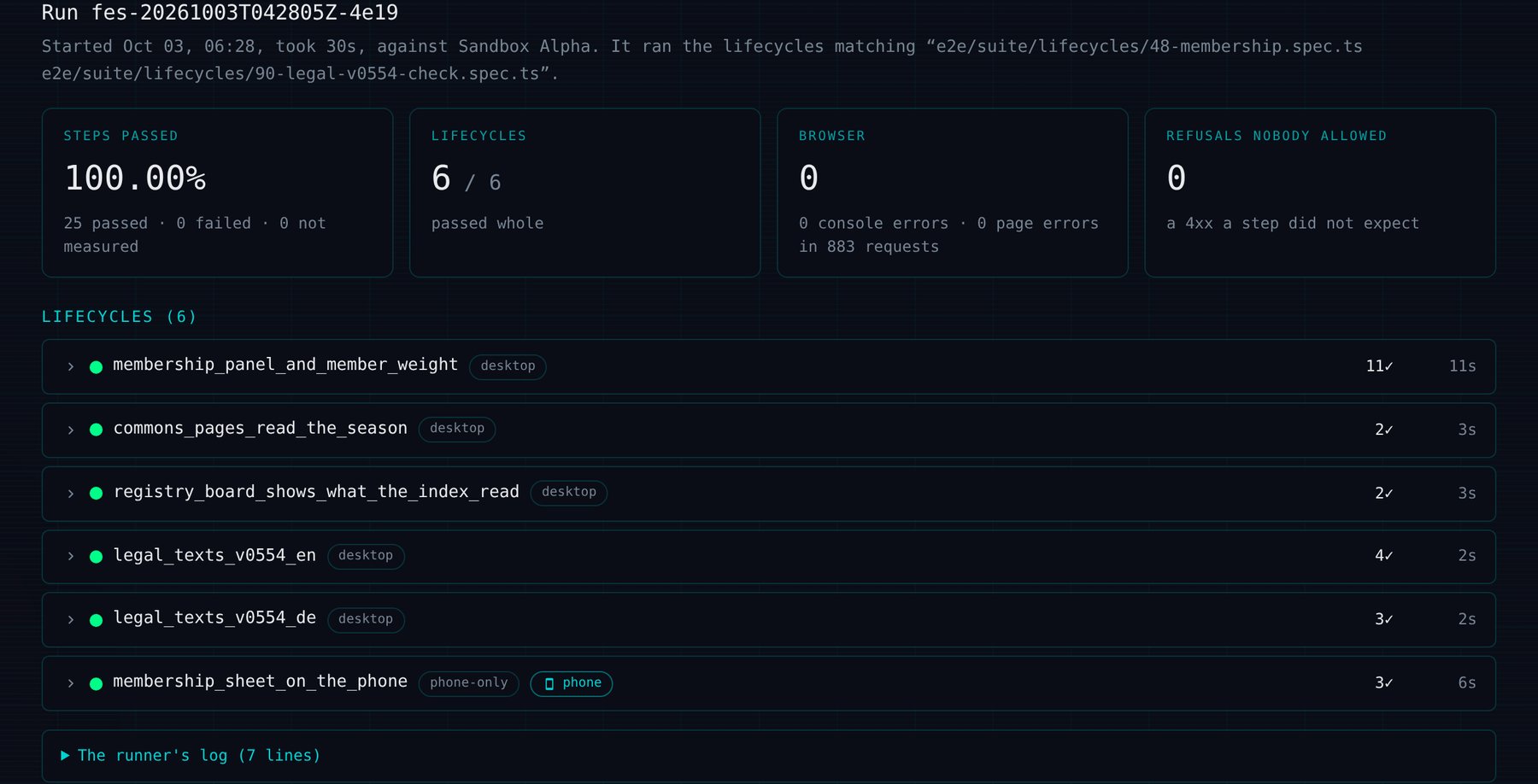Click the phone device icon badge

(x=572, y=683)
